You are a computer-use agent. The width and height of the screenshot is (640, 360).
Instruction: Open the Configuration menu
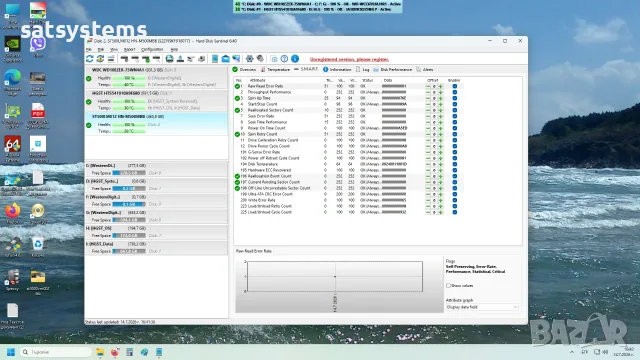click(152, 49)
